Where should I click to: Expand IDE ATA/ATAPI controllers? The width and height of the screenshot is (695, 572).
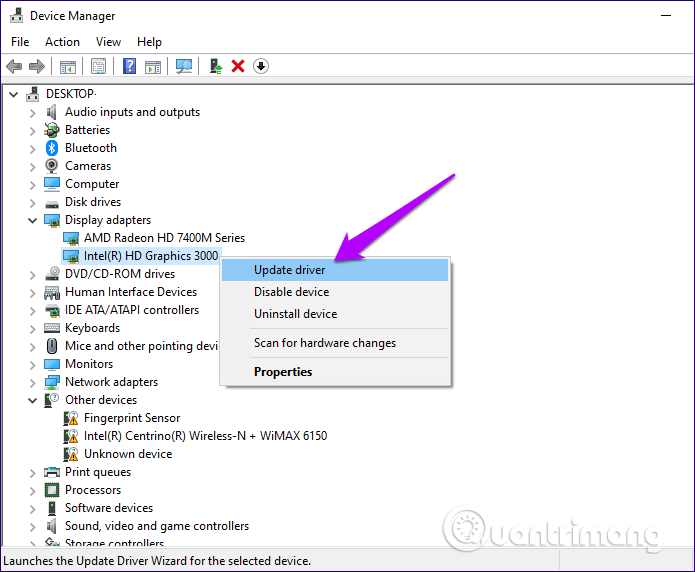coord(32,310)
